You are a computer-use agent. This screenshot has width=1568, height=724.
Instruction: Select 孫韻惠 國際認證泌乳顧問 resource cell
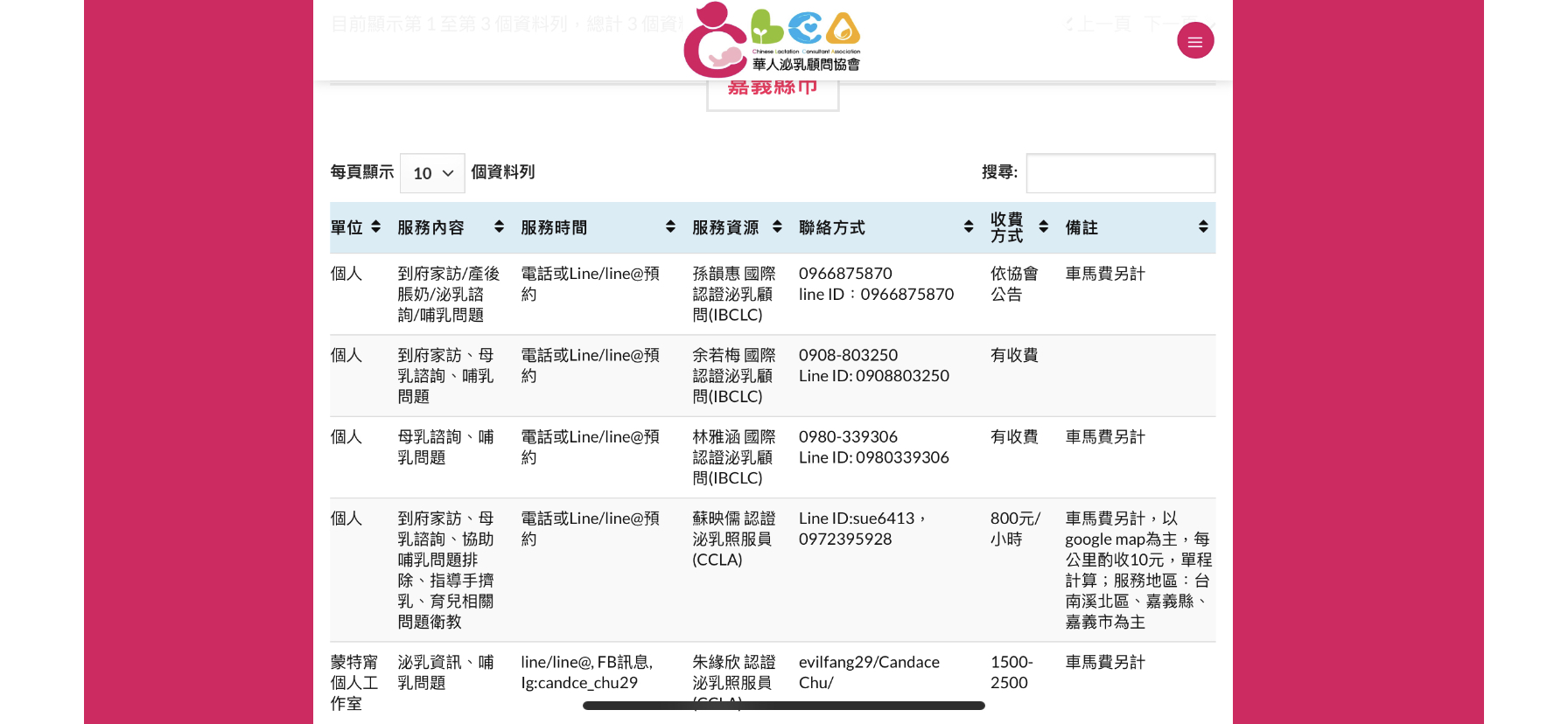(x=737, y=294)
